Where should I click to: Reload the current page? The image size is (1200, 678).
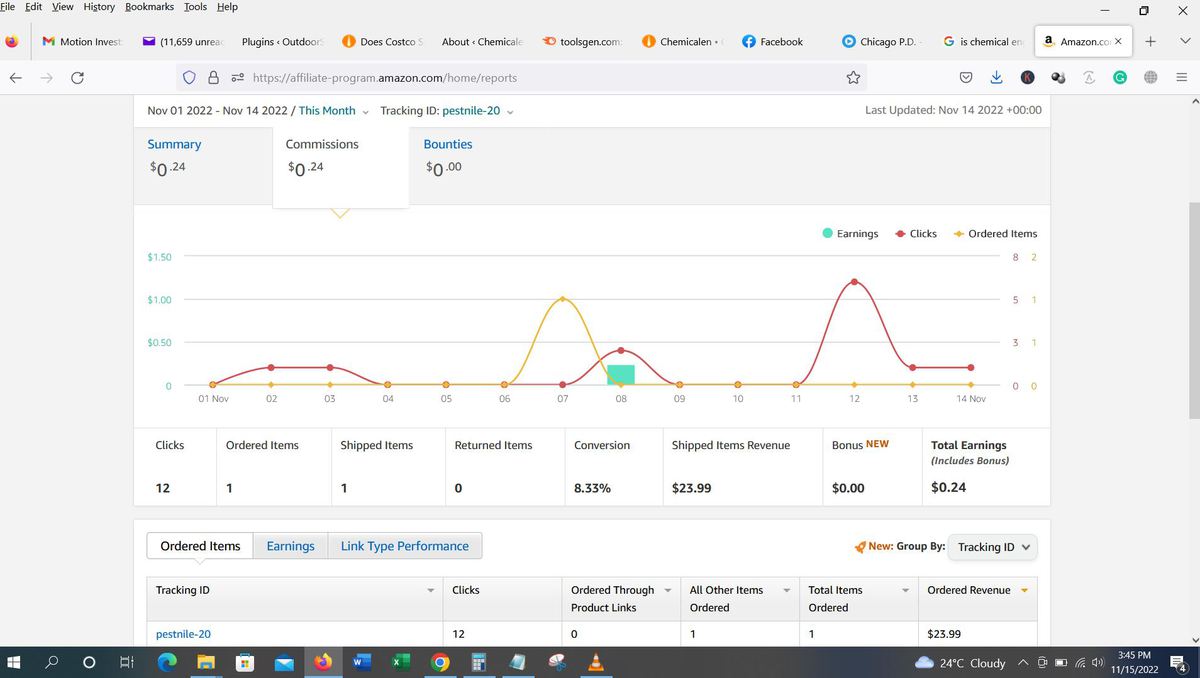[77, 77]
